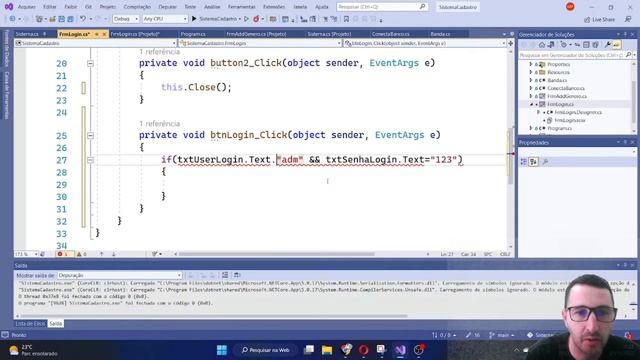Switch to the Lista de Erros tab
Image resolution: width=640 pixels, height=360 pixels.
30,323
